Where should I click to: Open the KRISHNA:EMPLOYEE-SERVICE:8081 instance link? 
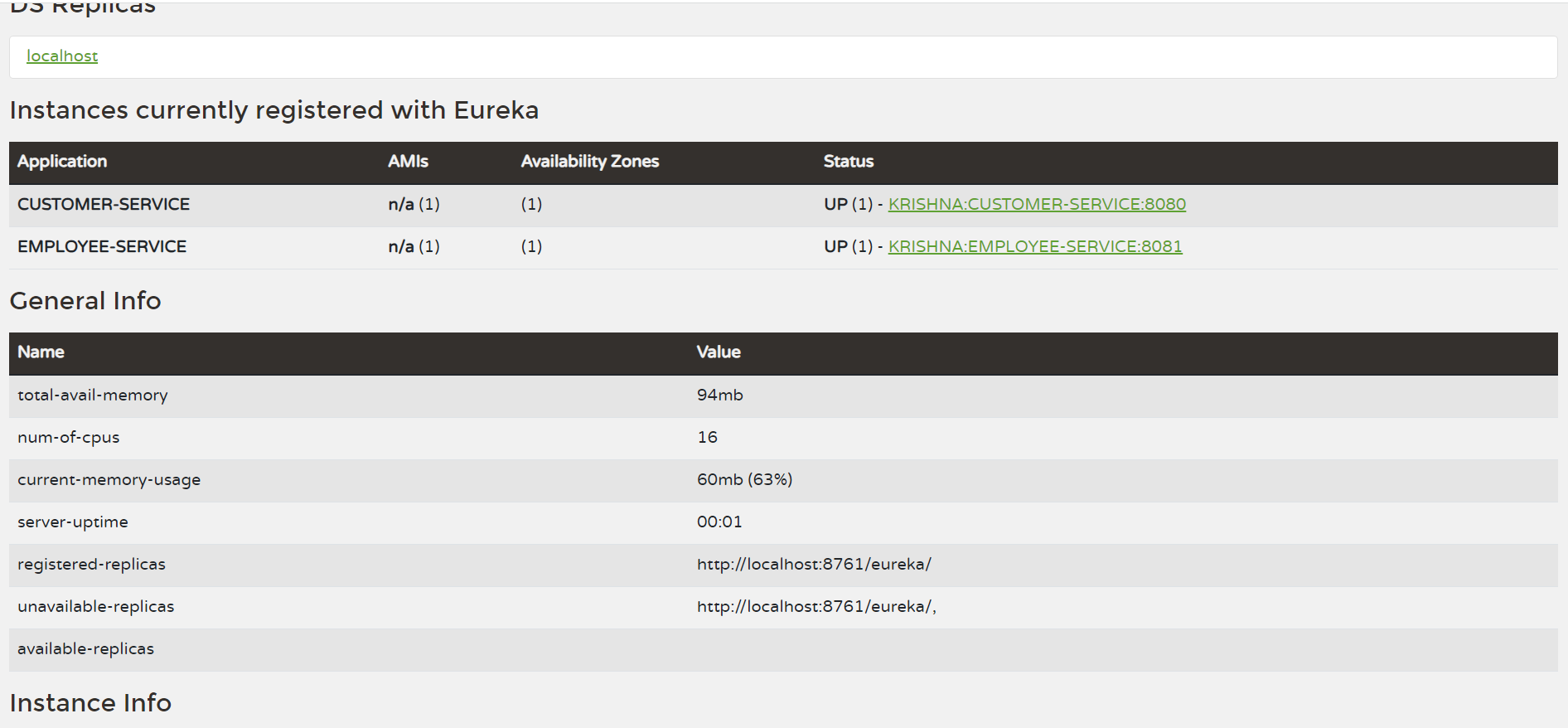1034,246
